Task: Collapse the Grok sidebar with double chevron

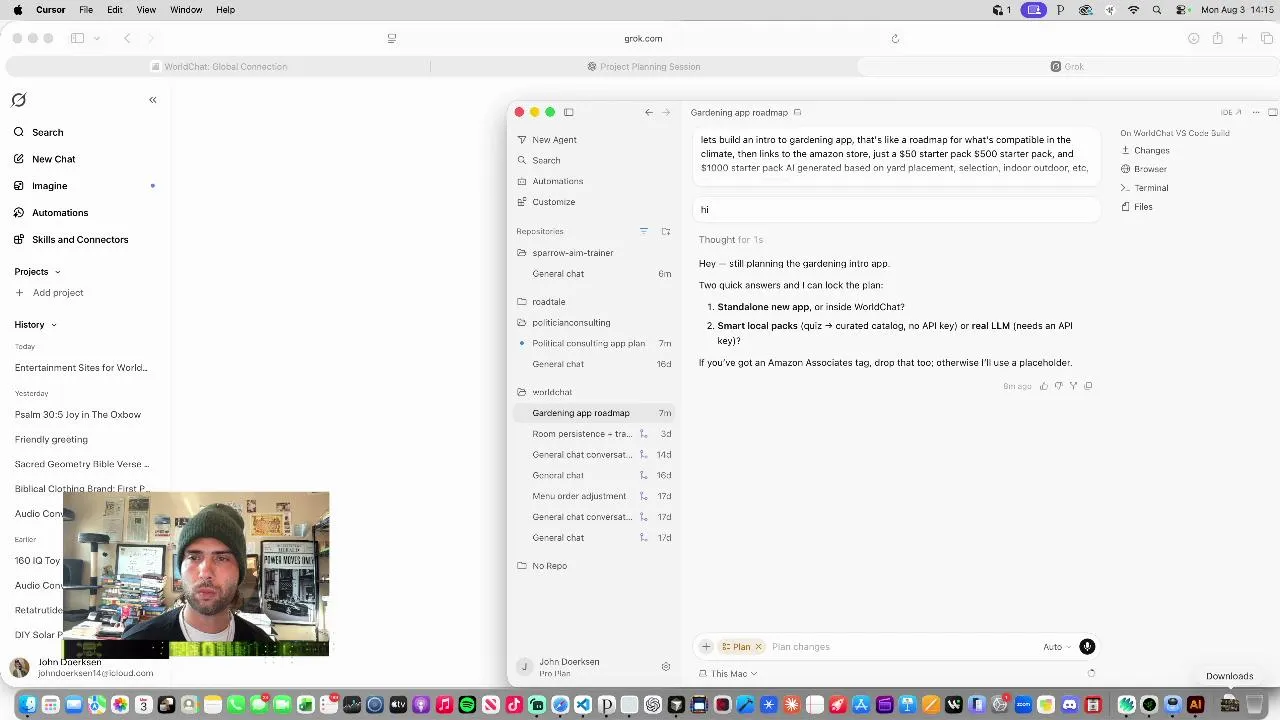Action: point(153,100)
